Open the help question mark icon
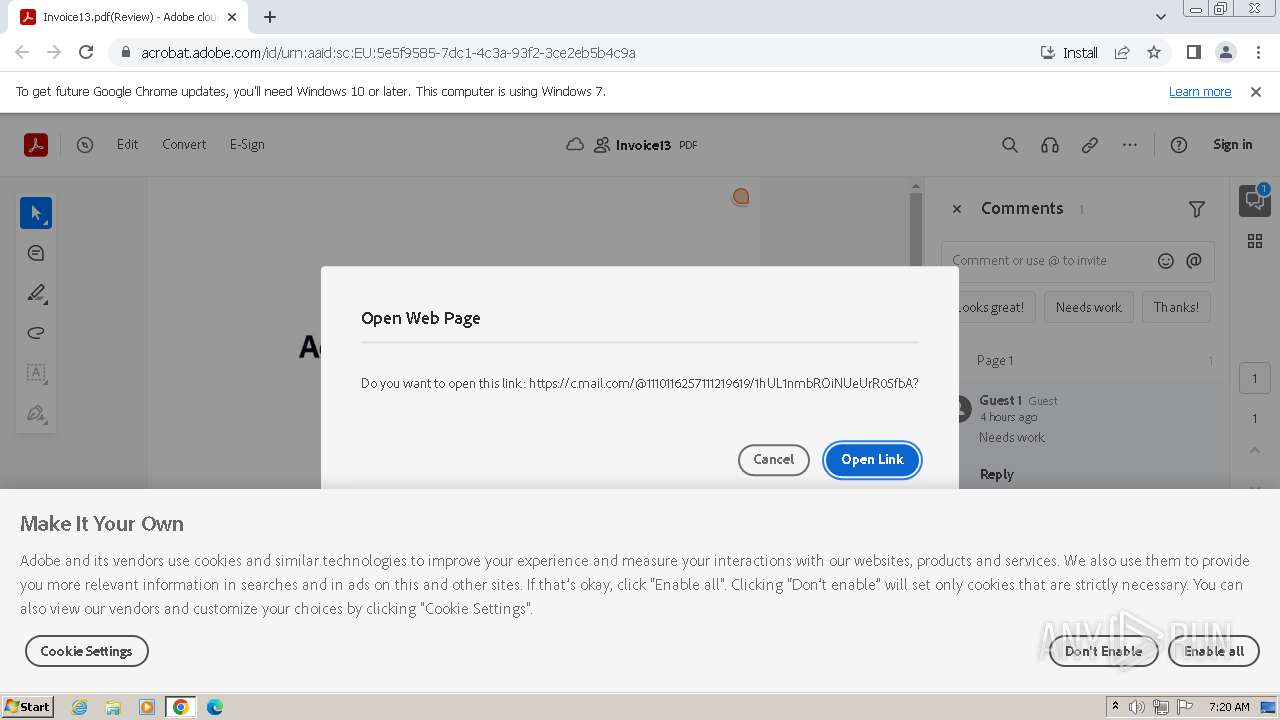This screenshot has width=1280, height=720. (1179, 145)
